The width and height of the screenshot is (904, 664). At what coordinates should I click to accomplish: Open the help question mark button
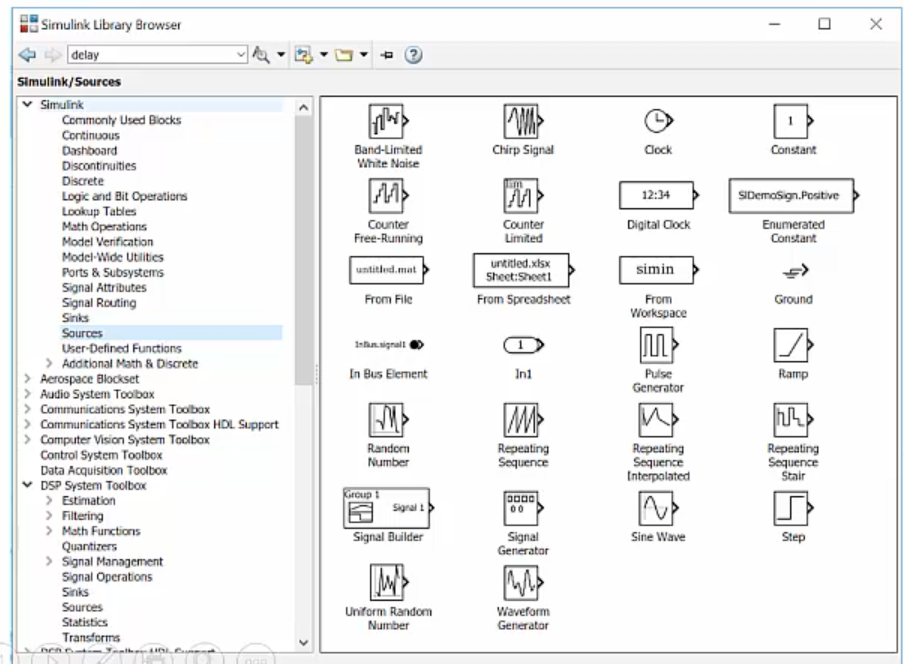pos(413,55)
